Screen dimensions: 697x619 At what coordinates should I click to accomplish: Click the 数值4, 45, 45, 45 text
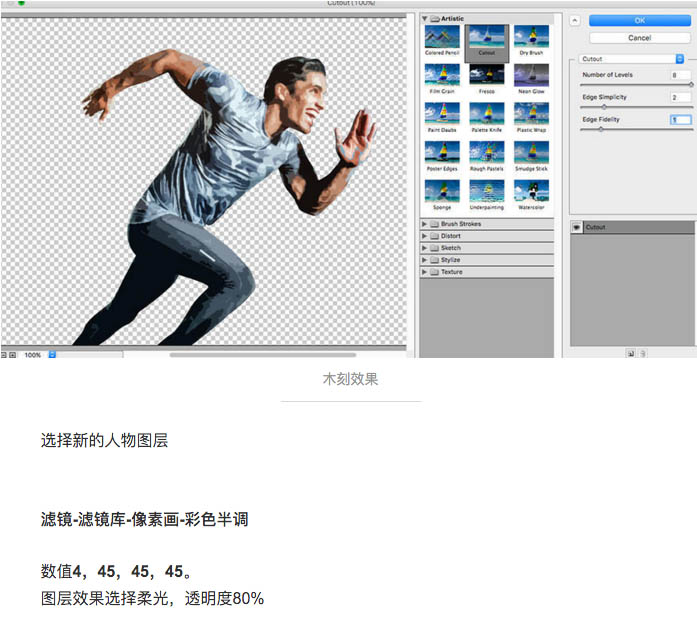point(116,571)
